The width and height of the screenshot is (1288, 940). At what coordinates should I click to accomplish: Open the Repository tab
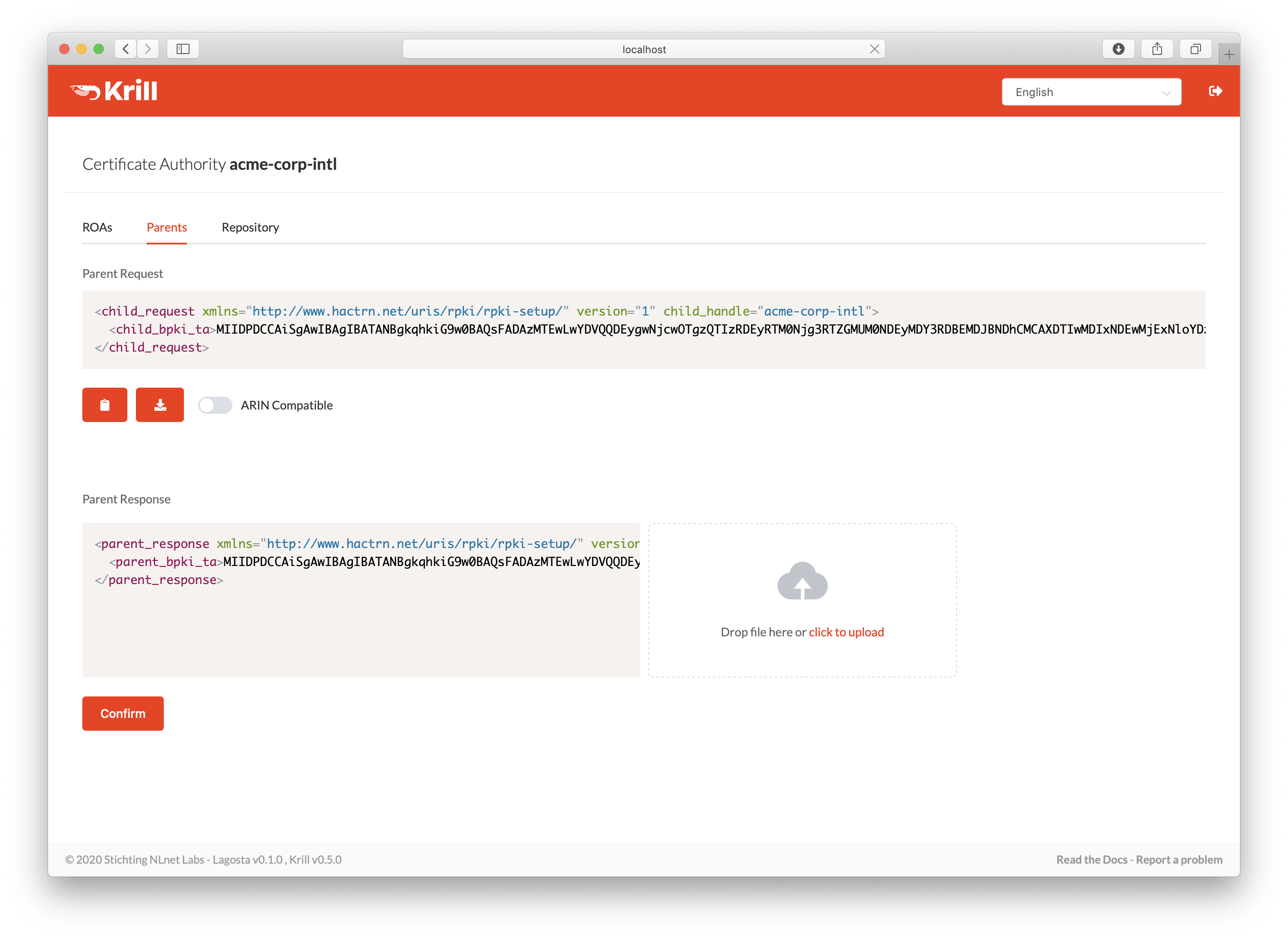point(250,227)
